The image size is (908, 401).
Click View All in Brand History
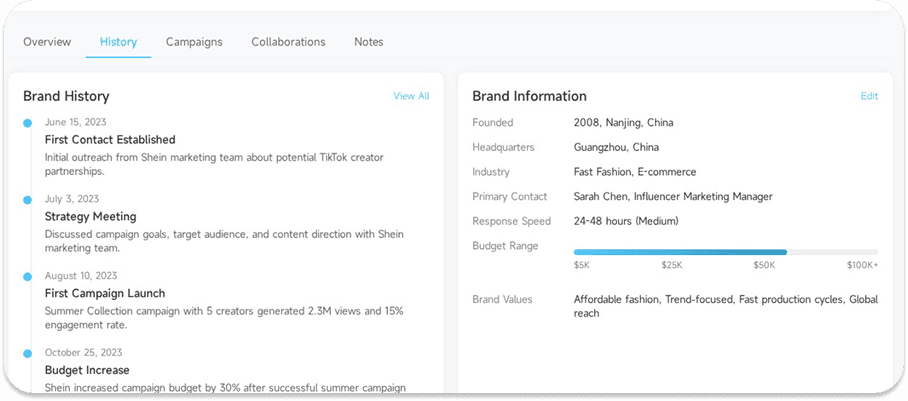(x=411, y=96)
